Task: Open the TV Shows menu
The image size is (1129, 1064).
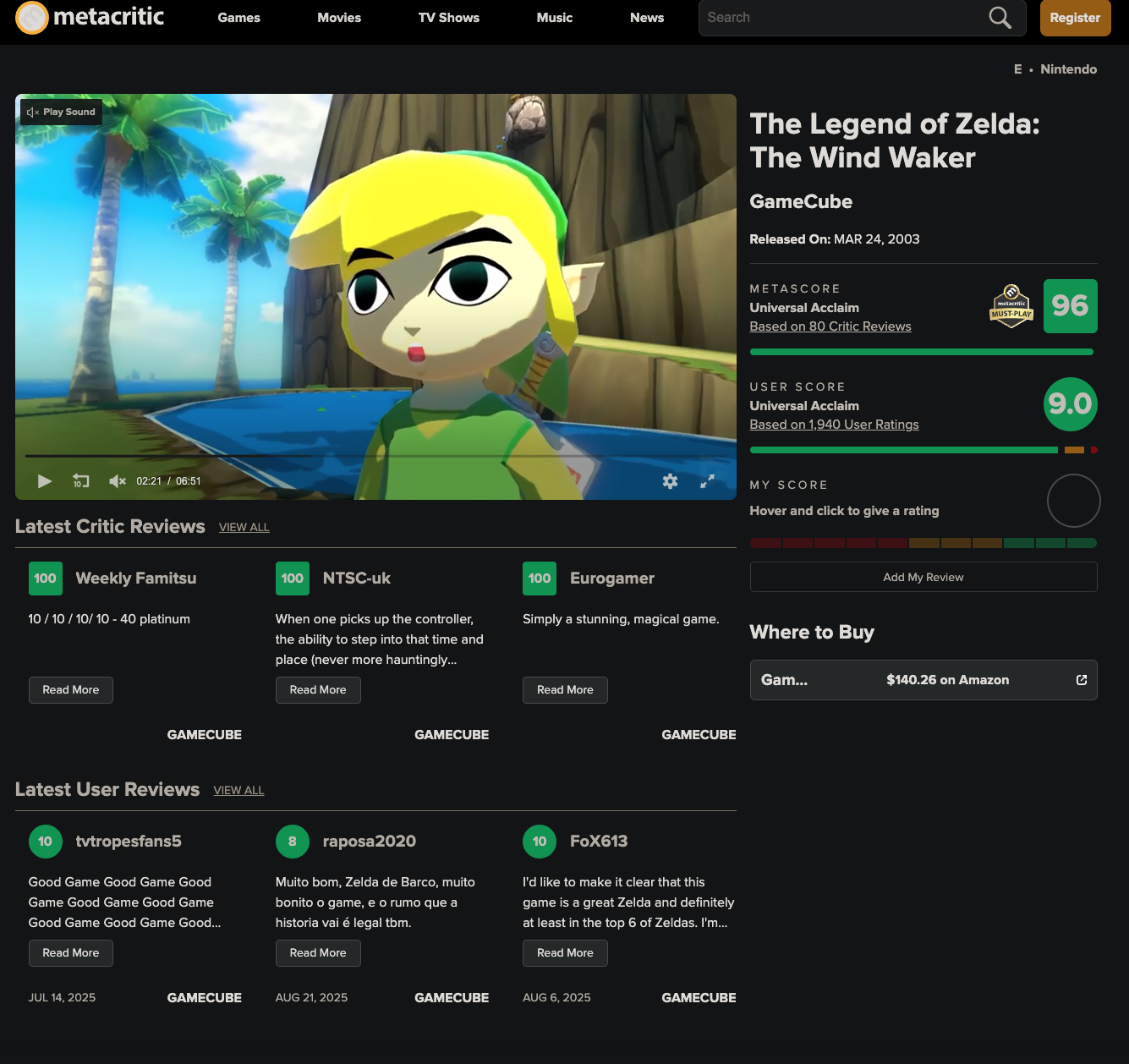Action: pos(449,18)
